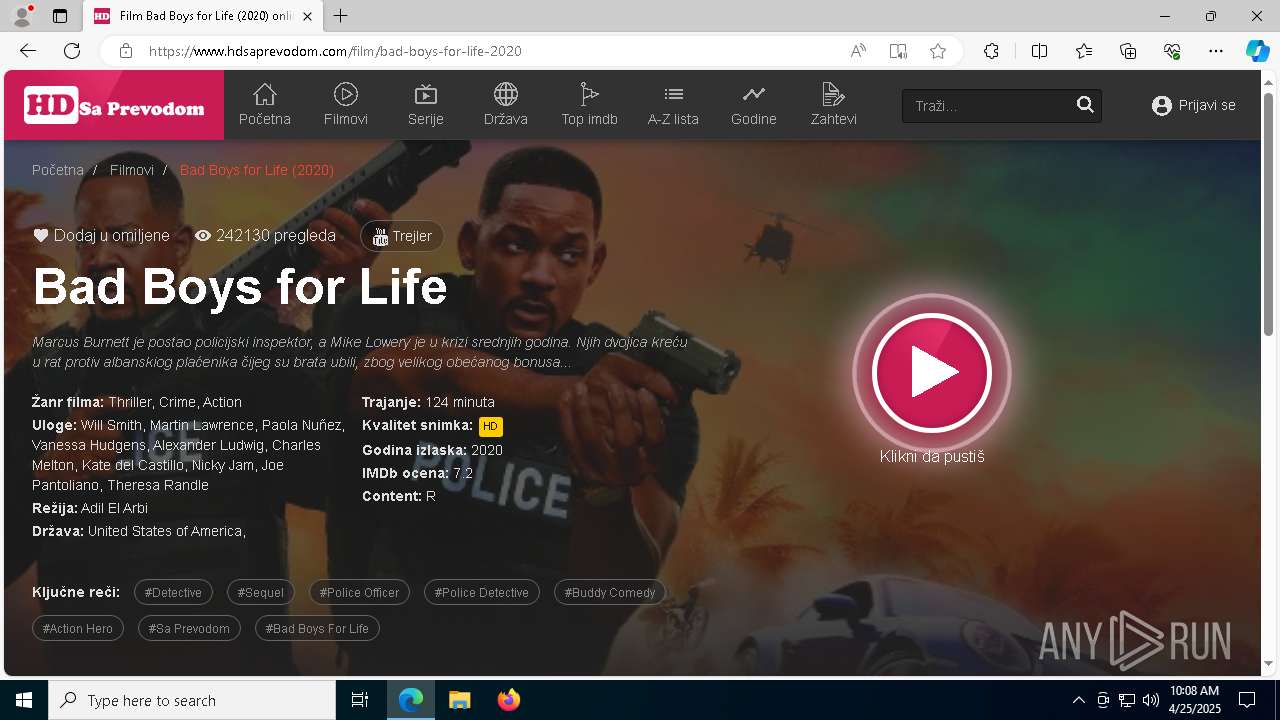Screen dimensions: 1280x720
Task: Bookmark page with star icon
Action: click(938, 51)
